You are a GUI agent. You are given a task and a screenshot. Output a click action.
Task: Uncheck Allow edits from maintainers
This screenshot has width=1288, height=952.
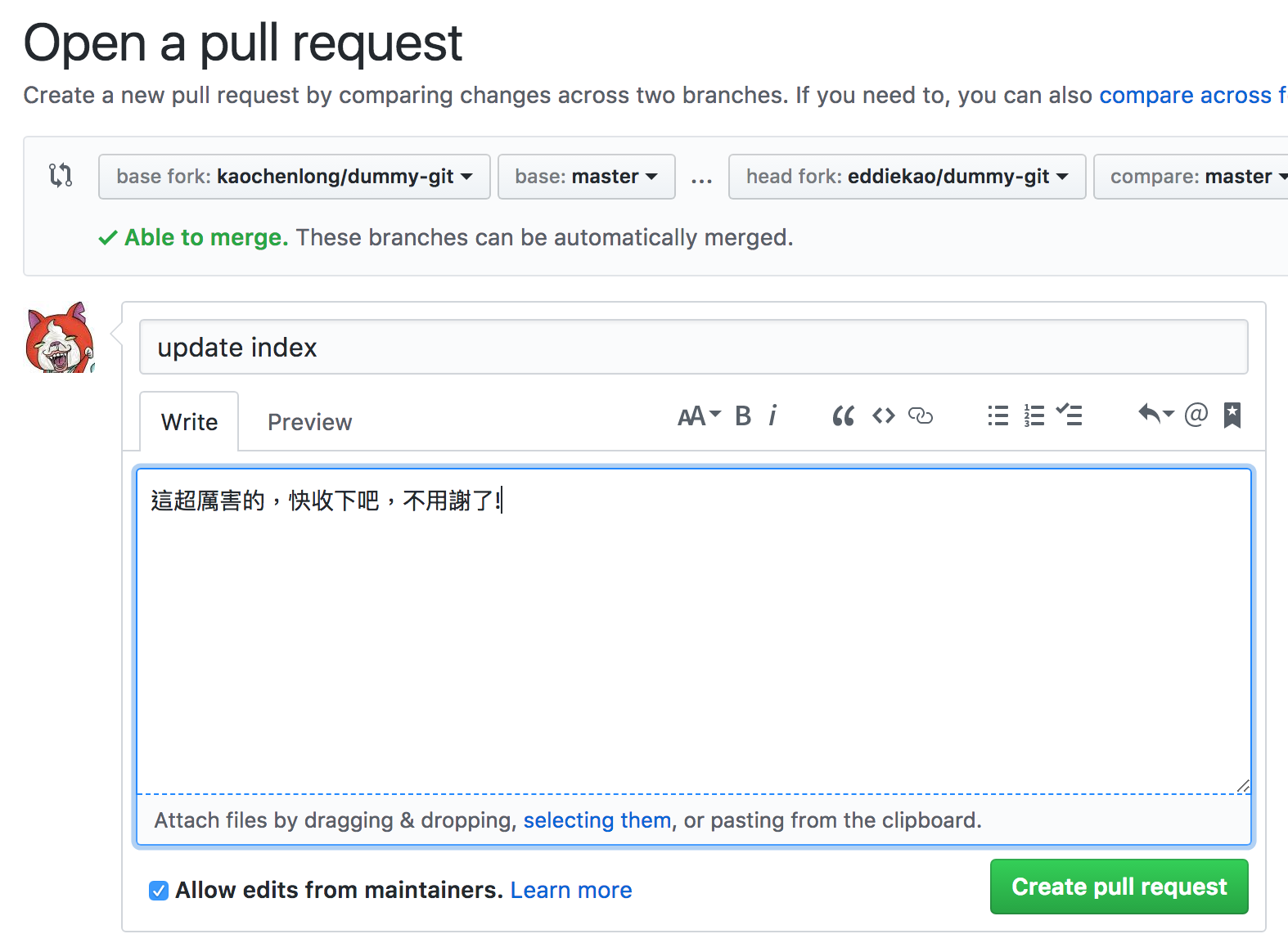click(159, 891)
